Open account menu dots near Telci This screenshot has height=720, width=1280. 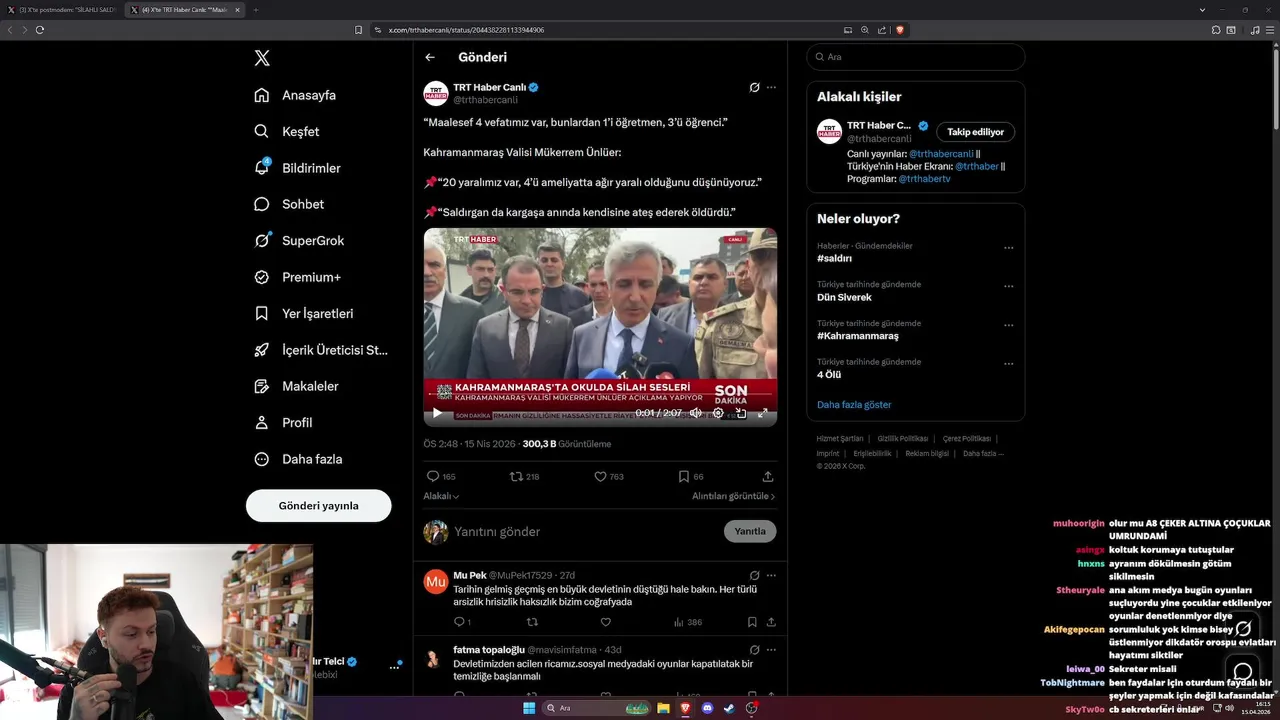point(394,667)
